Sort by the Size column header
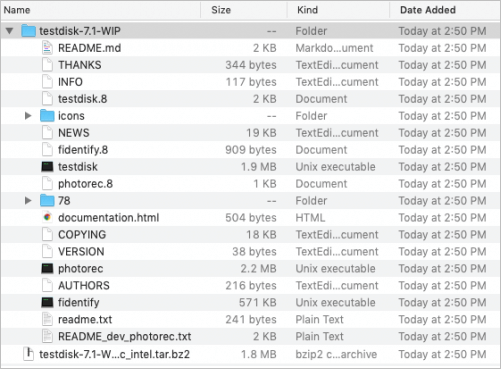This screenshot has width=501, height=369. pyautogui.click(x=221, y=10)
